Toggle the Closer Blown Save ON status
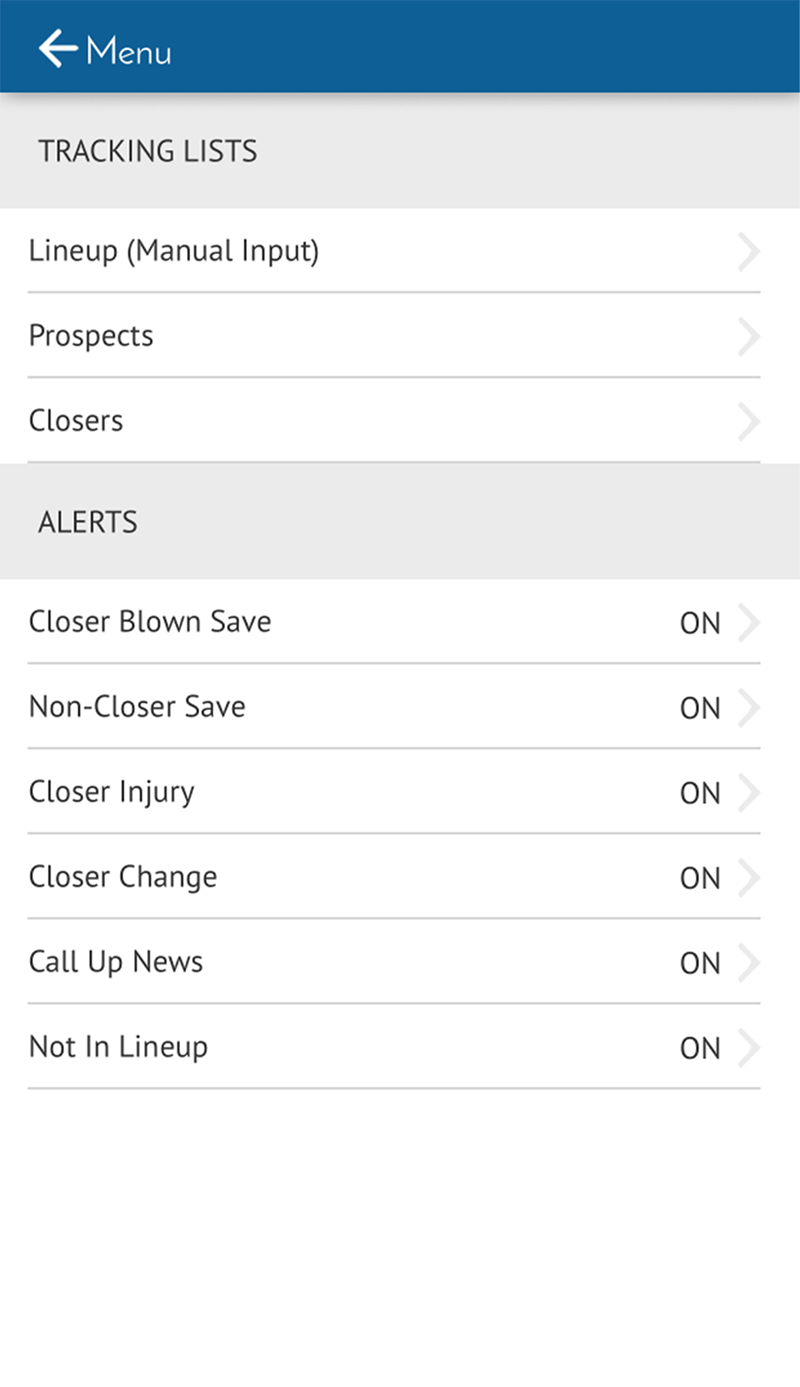 pyautogui.click(x=700, y=623)
